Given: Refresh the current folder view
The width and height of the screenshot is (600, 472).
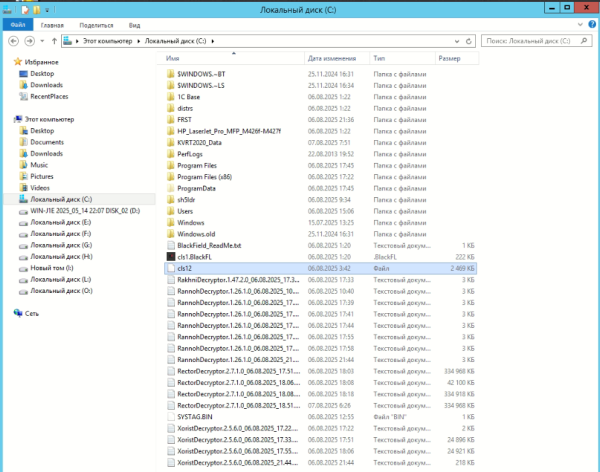Looking at the screenshot, I should 469,41.
